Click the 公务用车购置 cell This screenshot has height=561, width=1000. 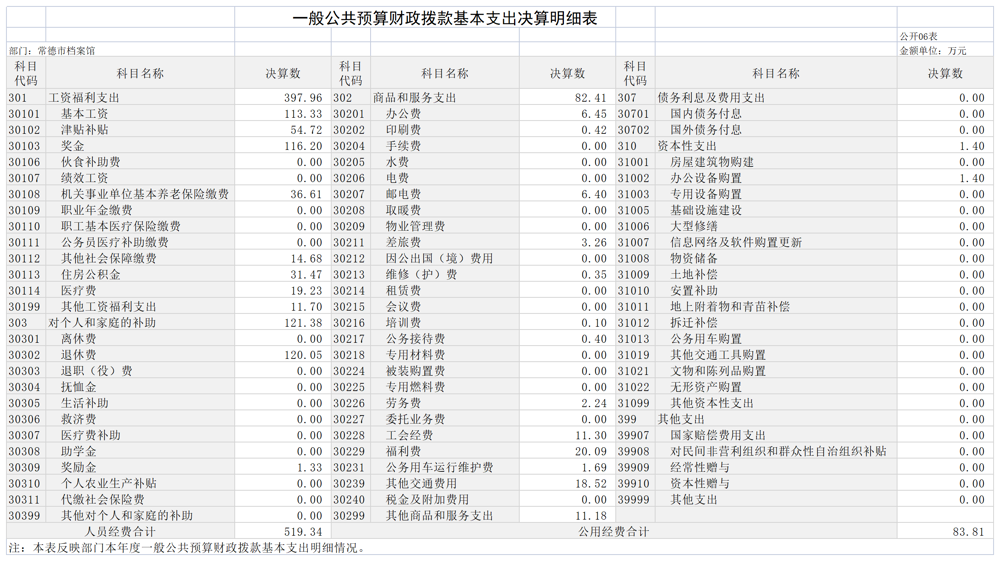point(706,339)
